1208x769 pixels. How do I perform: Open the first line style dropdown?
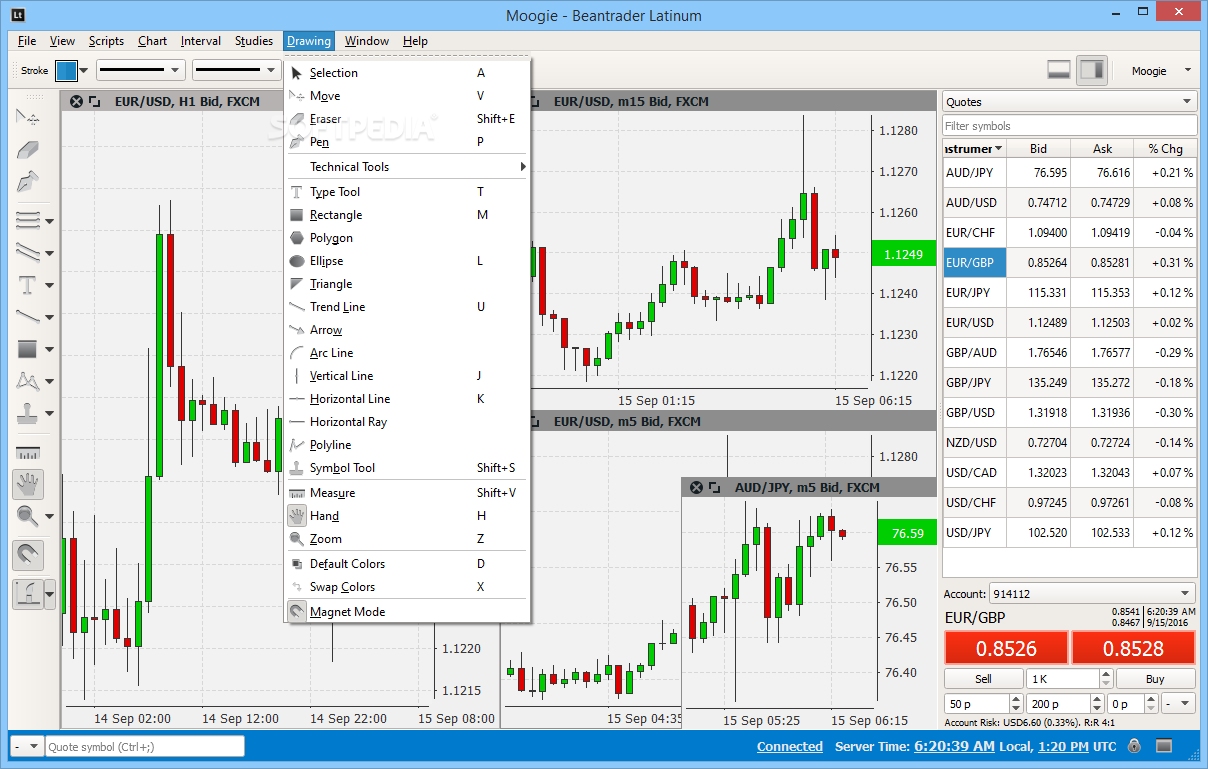coord(140,70)
